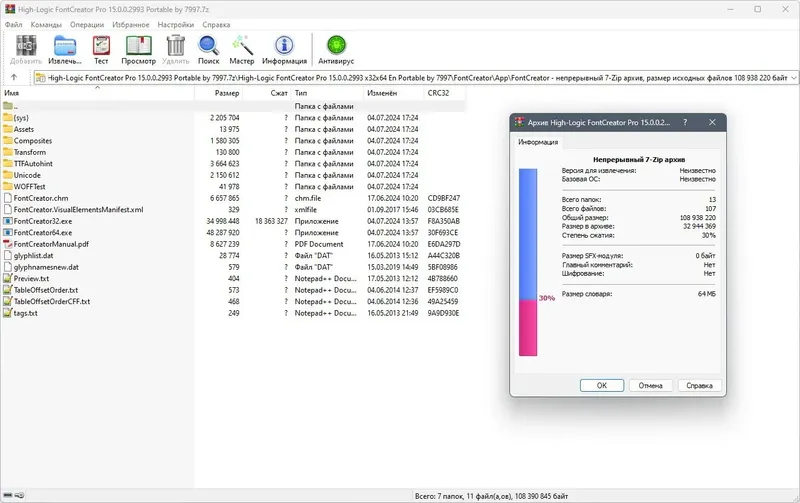Select the Информация tab in dialog
The image size is (800, 503).
[538, 142]
